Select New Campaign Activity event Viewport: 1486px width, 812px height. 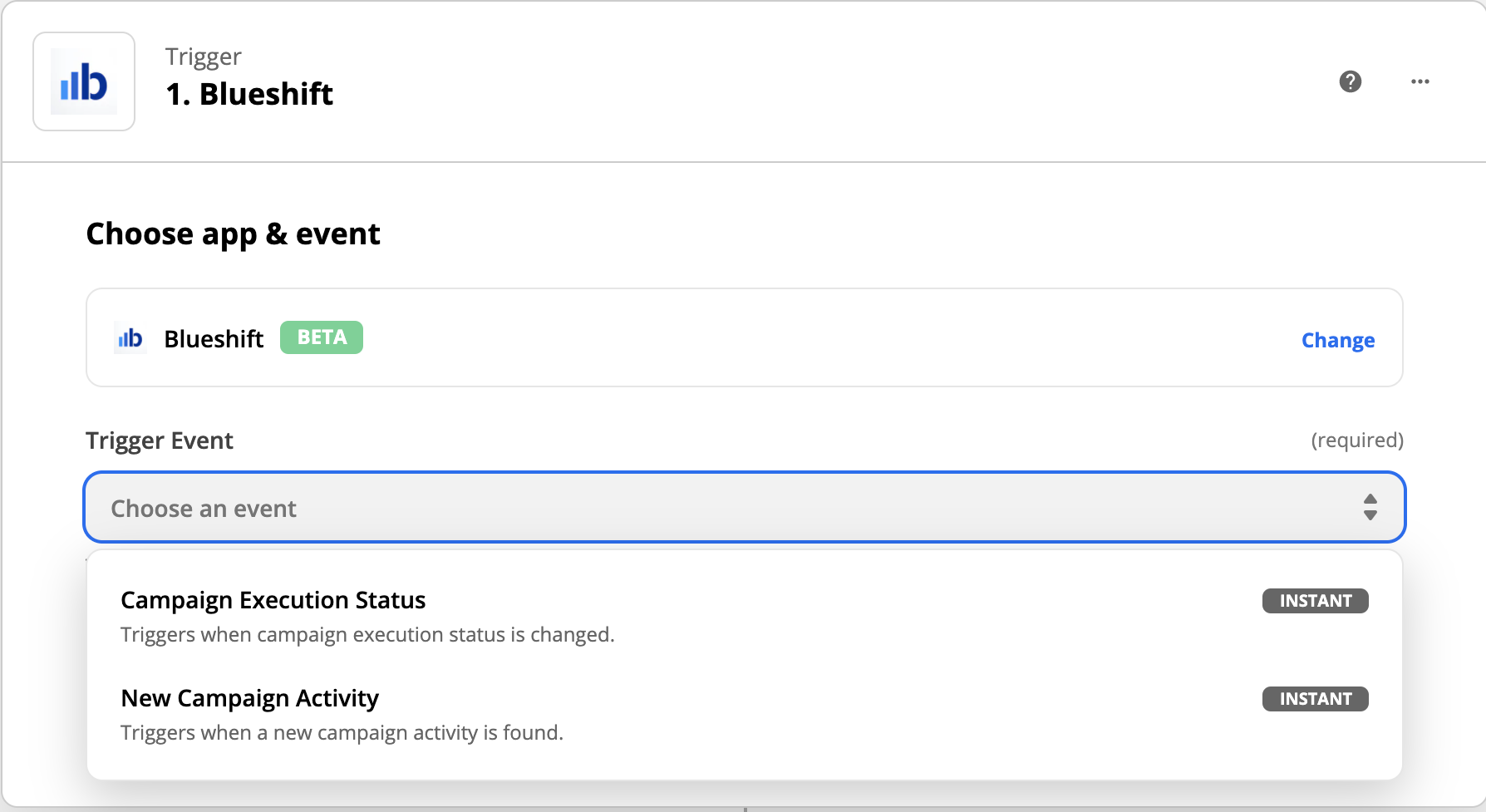coord(745,715)
